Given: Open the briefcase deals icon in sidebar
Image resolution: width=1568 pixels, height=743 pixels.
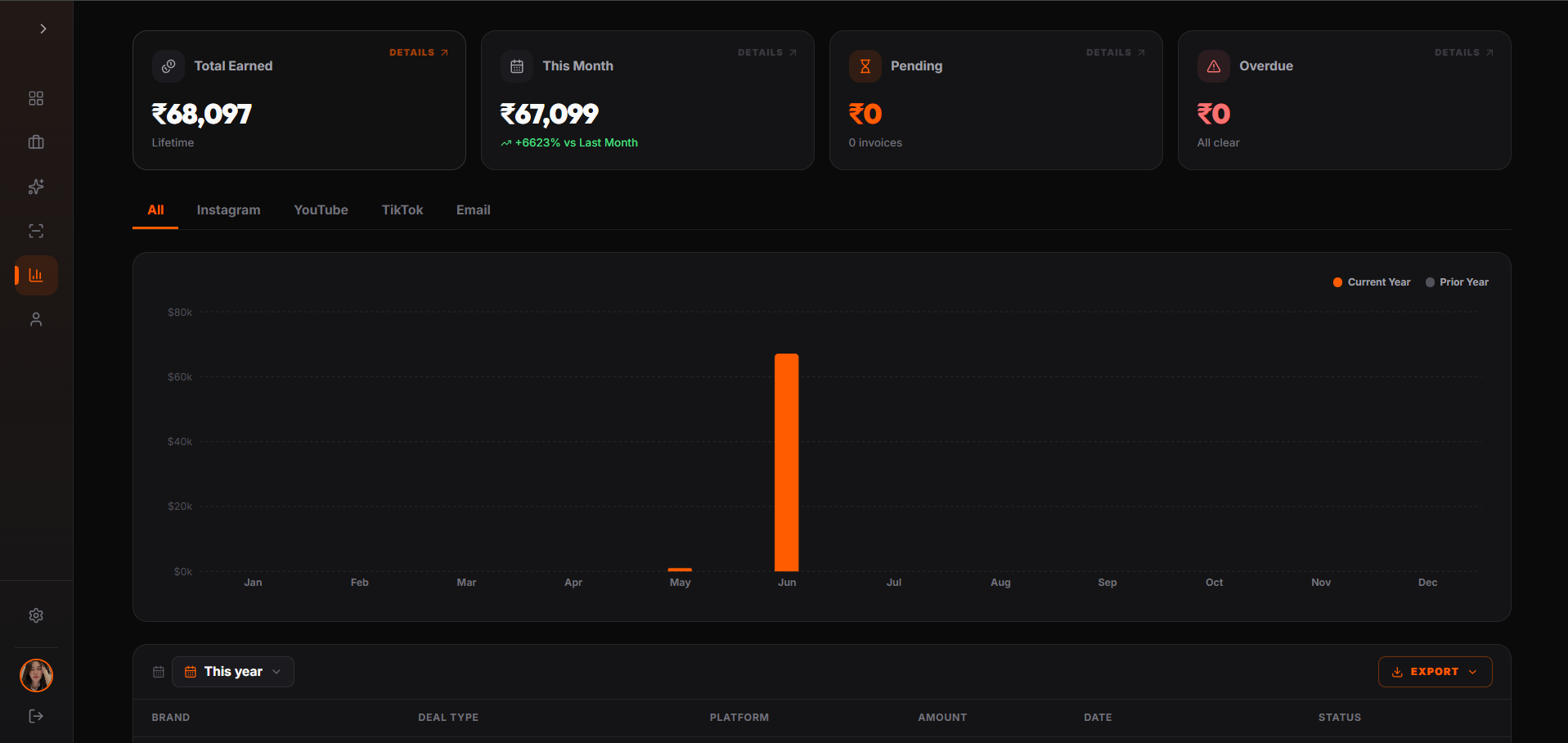Looking at the screenshot, I should click(36, 142).
